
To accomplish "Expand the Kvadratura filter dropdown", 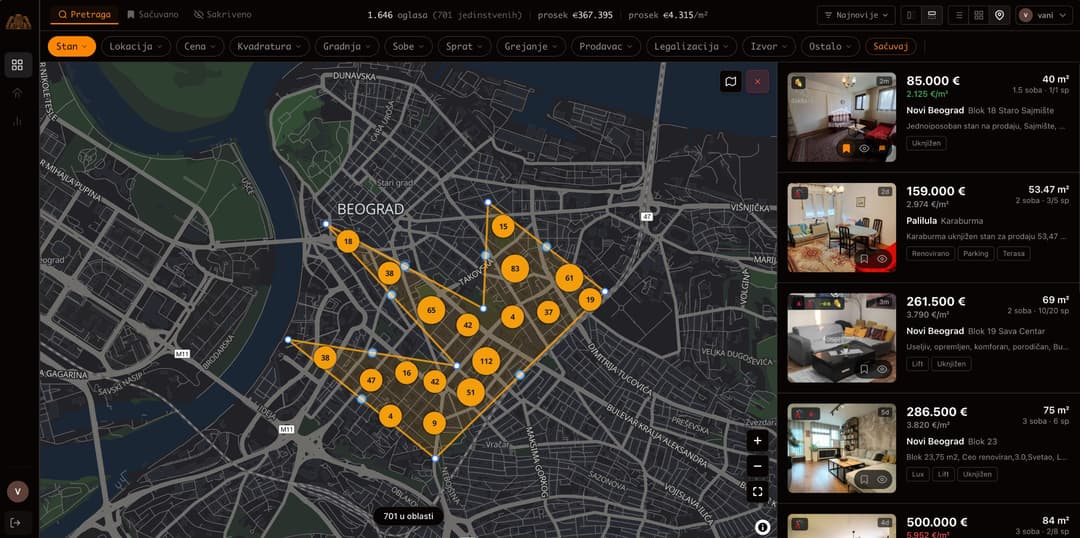I will [269, 46].
